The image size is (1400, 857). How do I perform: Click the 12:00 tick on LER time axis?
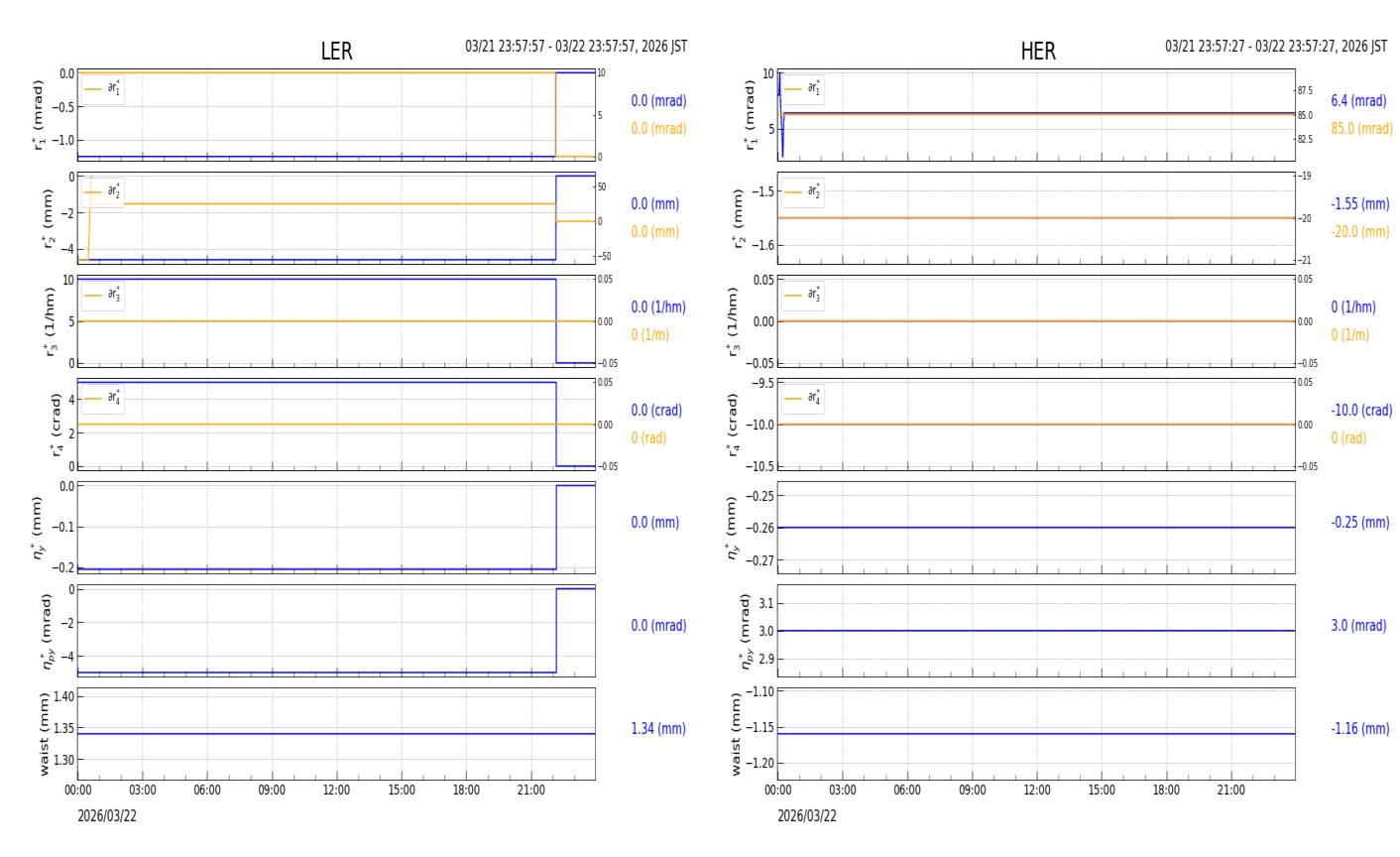tap(337, 791)
